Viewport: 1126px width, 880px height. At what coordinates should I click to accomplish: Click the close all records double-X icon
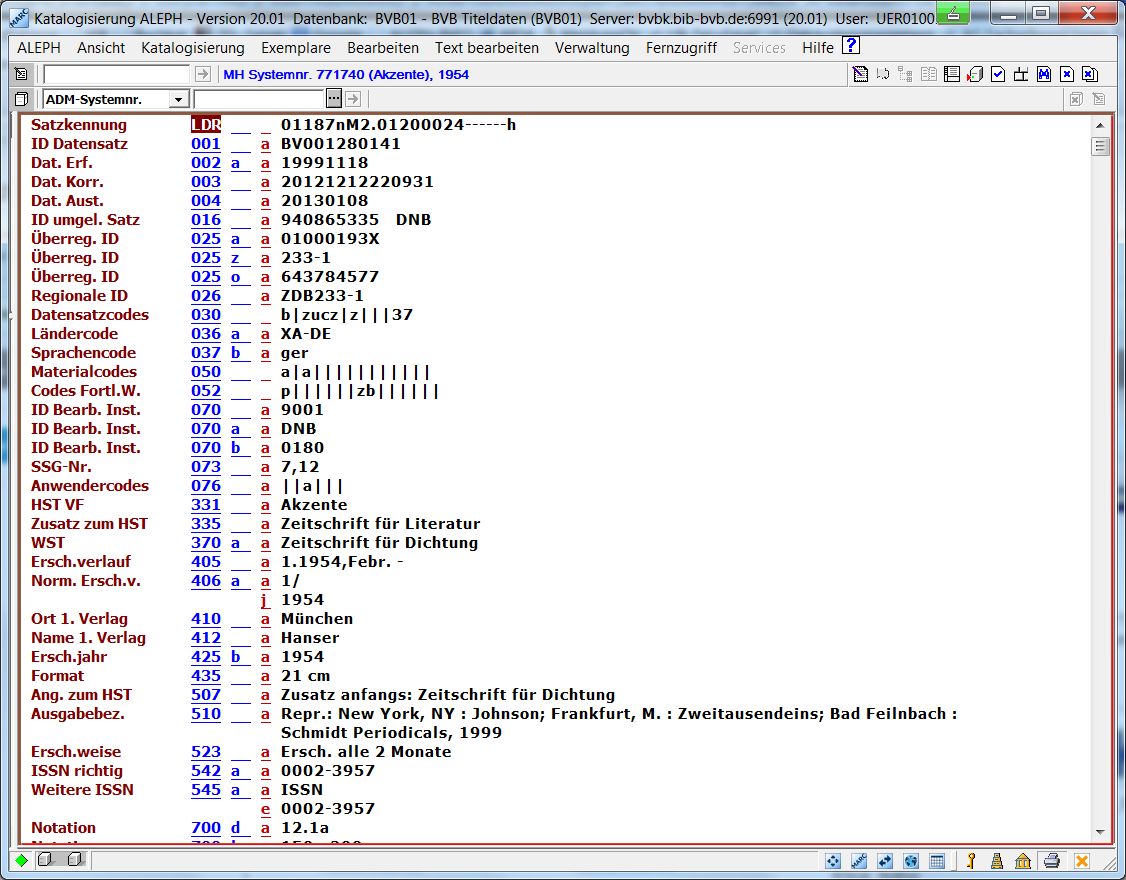pos(1089,74)
